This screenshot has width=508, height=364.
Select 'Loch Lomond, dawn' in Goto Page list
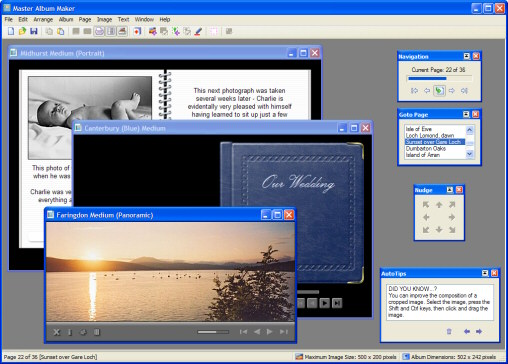(x=435, y=135)
